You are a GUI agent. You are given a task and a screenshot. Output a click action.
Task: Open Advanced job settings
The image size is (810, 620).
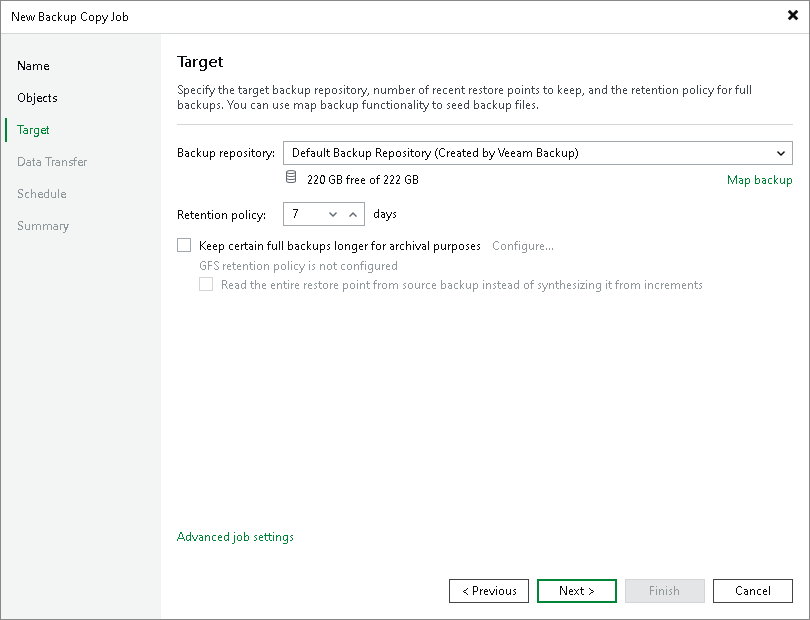[x=234, y=537]
